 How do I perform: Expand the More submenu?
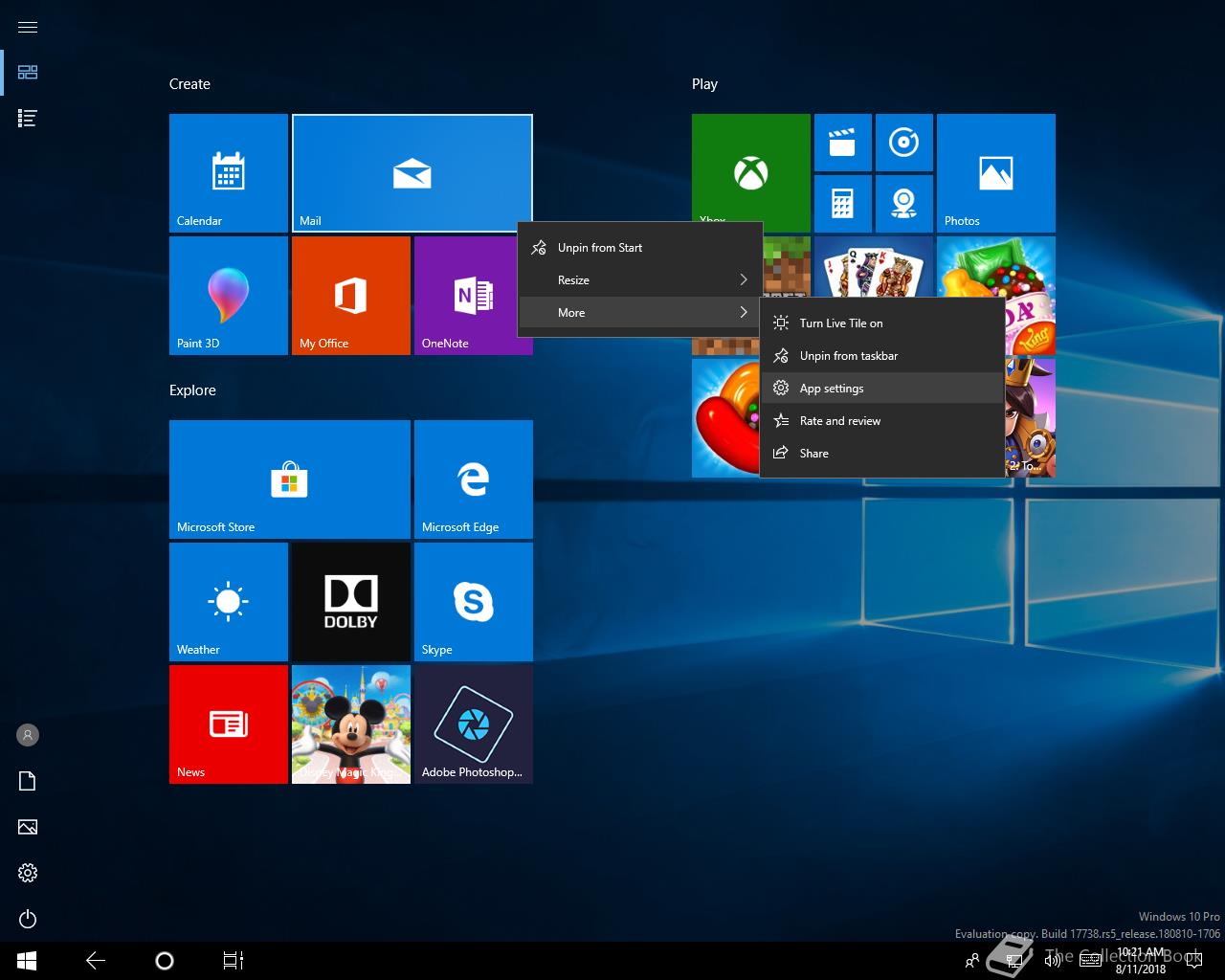point(639,313)
